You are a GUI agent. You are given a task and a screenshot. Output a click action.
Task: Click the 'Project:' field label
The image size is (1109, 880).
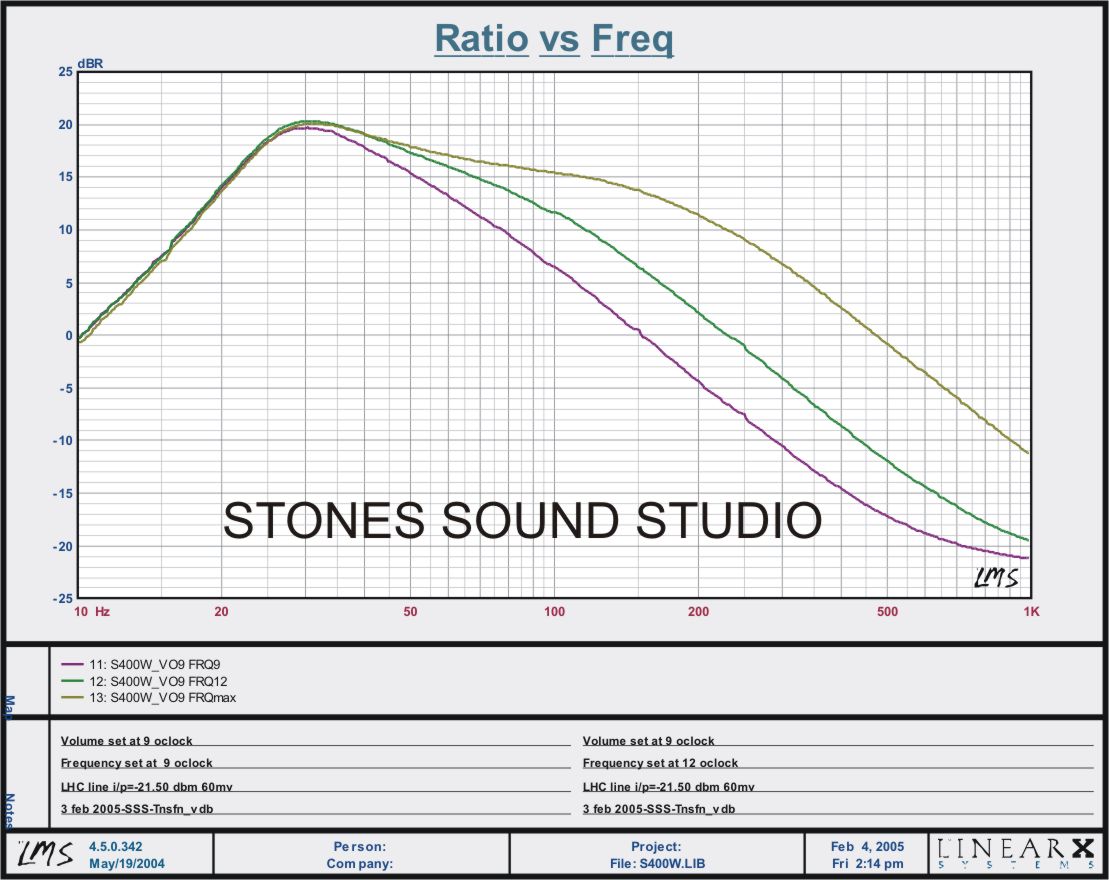(x=656, y=846)
